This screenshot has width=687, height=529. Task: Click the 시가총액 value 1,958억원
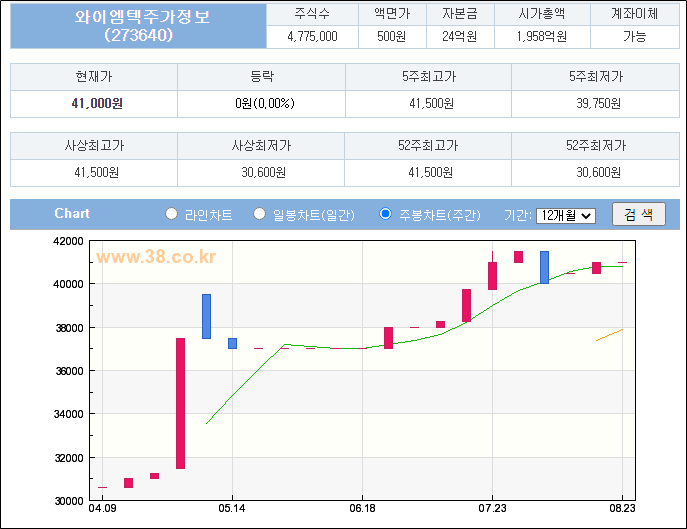[542, 36]
